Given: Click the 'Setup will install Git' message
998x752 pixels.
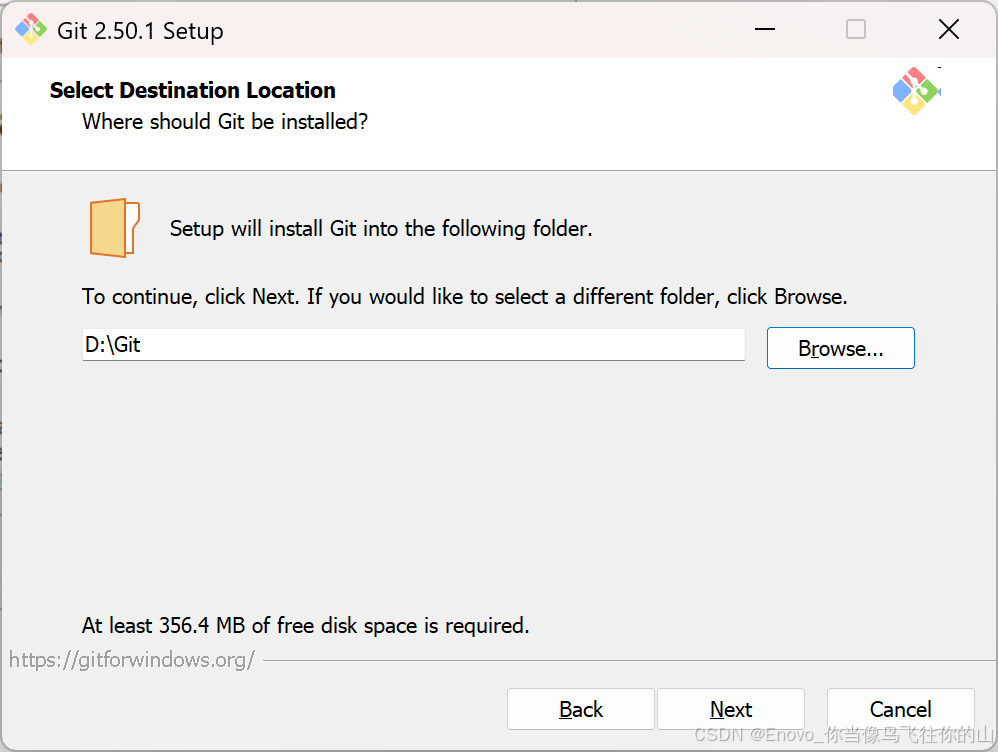Looking at the screenshot, I should [x=381, y=229].
